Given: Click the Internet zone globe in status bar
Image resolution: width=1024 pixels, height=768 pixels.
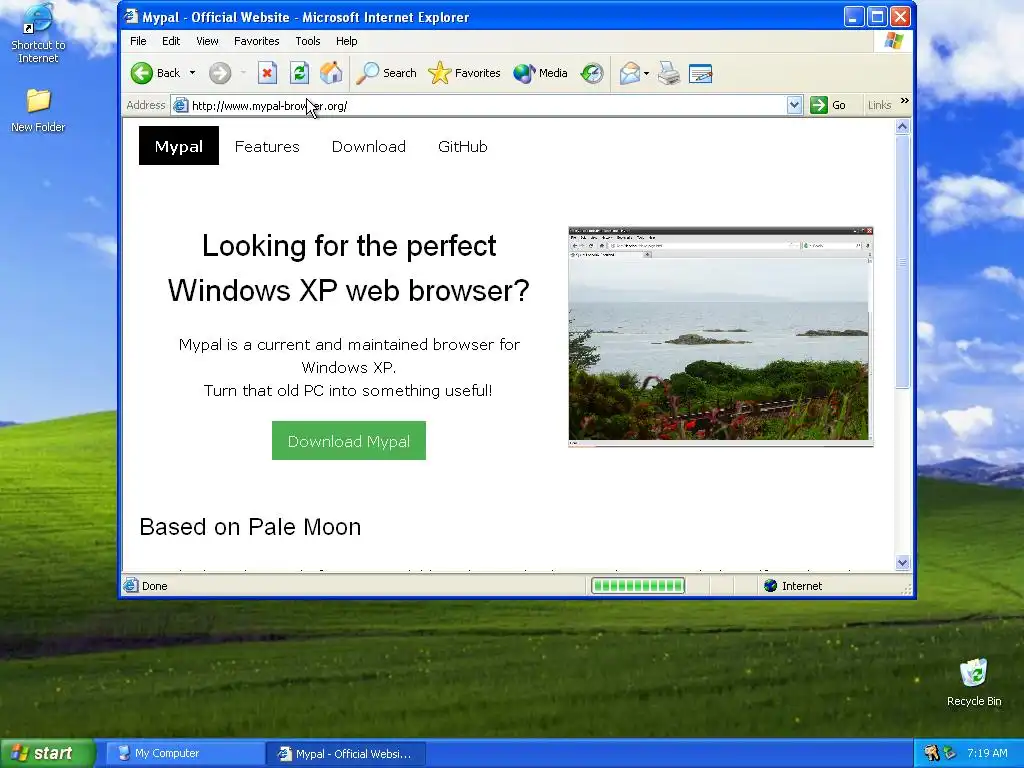Looking at the screenshot, I should pyautogui.click(x=771, y=586).
